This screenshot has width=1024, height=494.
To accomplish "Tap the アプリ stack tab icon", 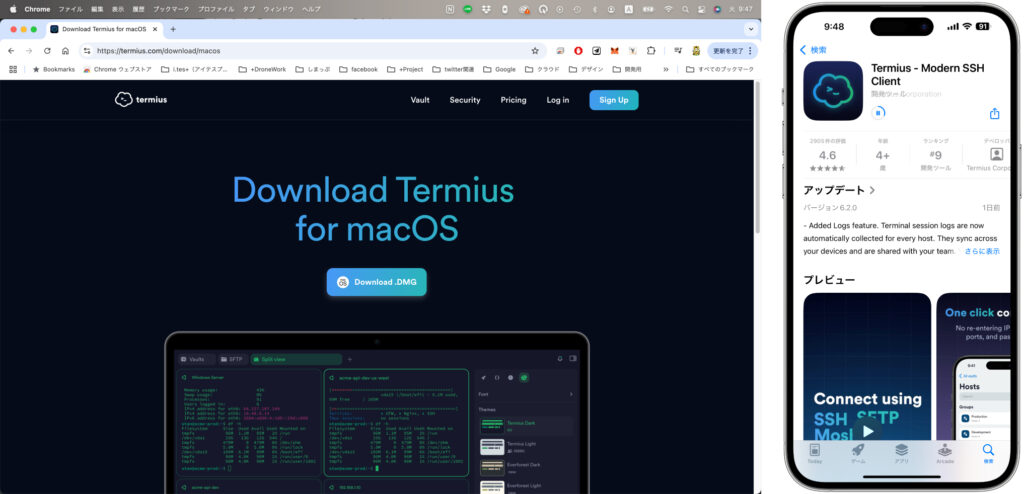I will 901,450.
